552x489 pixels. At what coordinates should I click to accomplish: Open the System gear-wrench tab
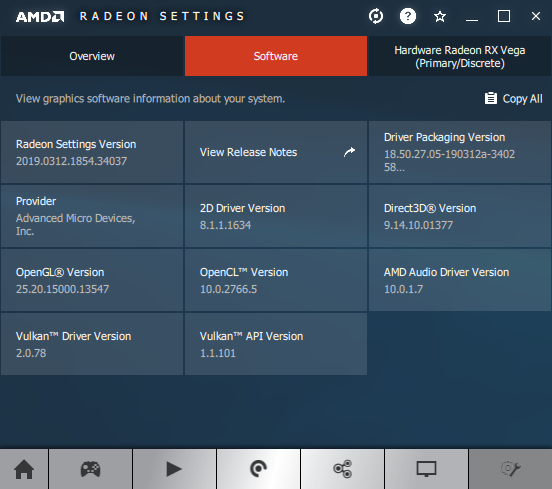(x=510, y=469)
